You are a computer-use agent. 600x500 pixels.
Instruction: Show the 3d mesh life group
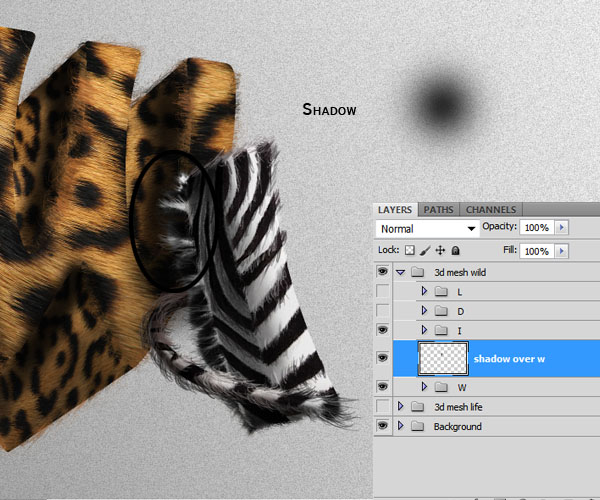click(x=382, y=406)
